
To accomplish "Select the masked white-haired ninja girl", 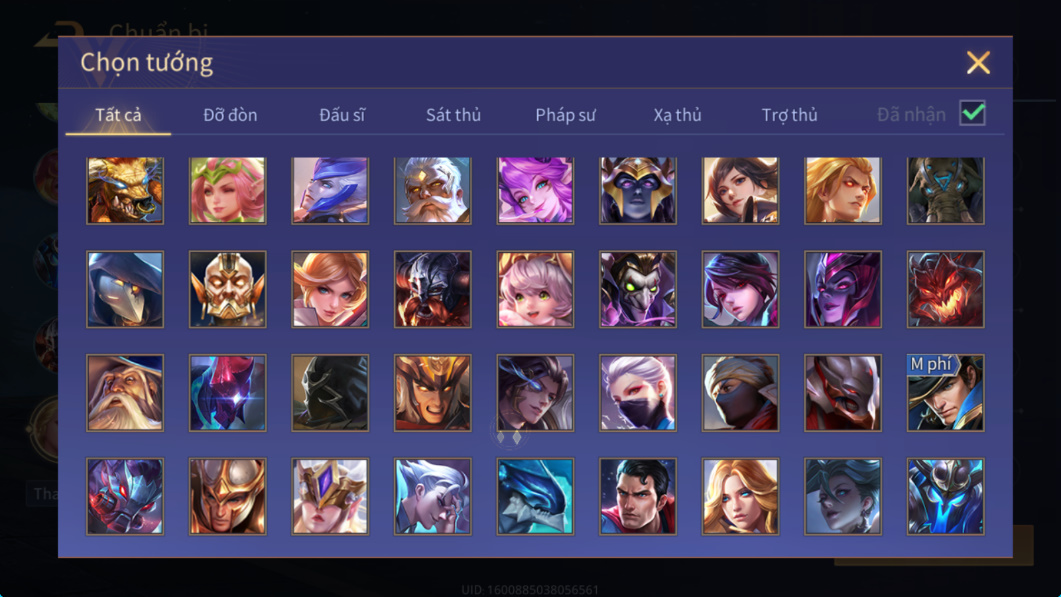I will pos(637,393).
